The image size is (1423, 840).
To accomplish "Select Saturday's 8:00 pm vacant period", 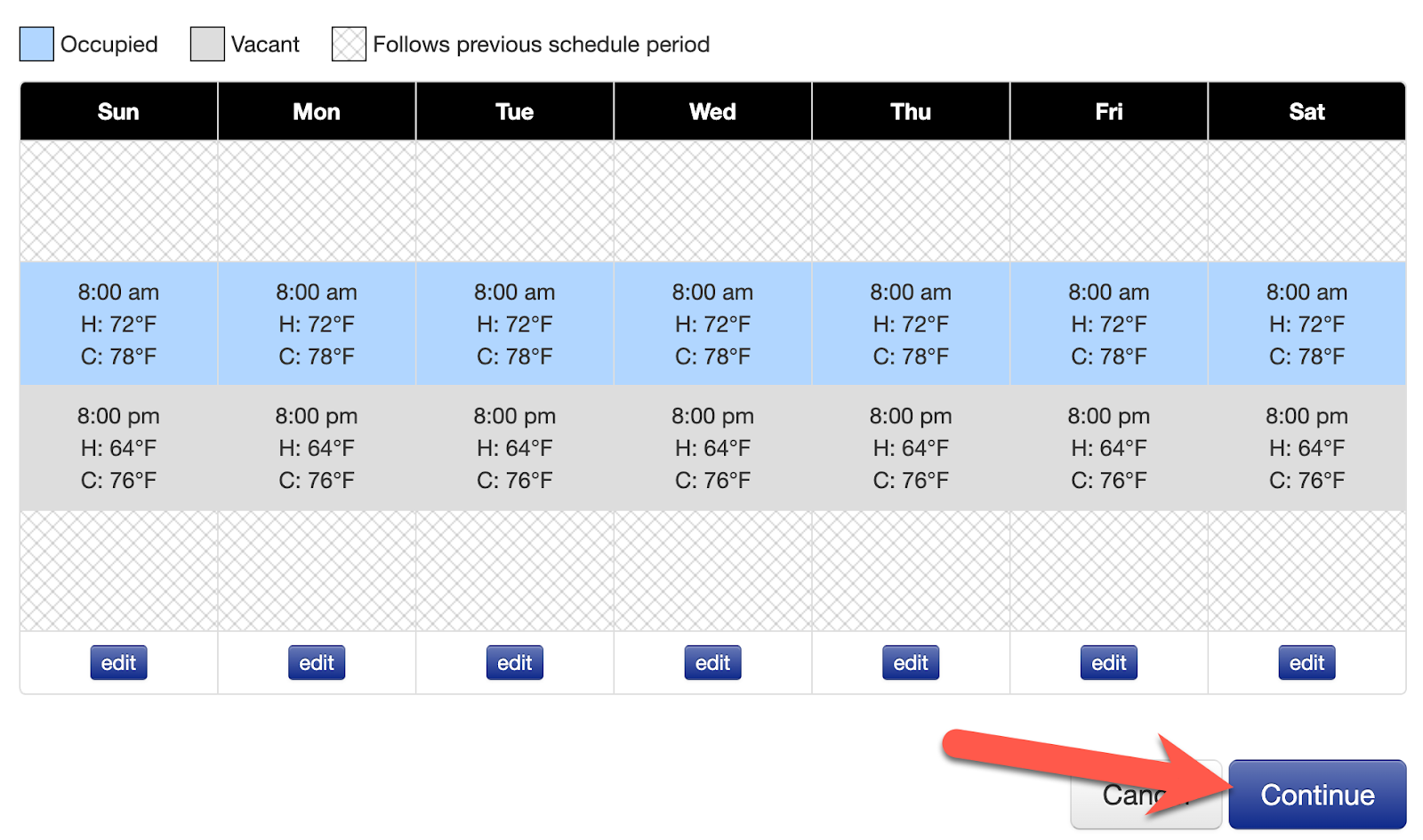I will tap(1306, 448).
